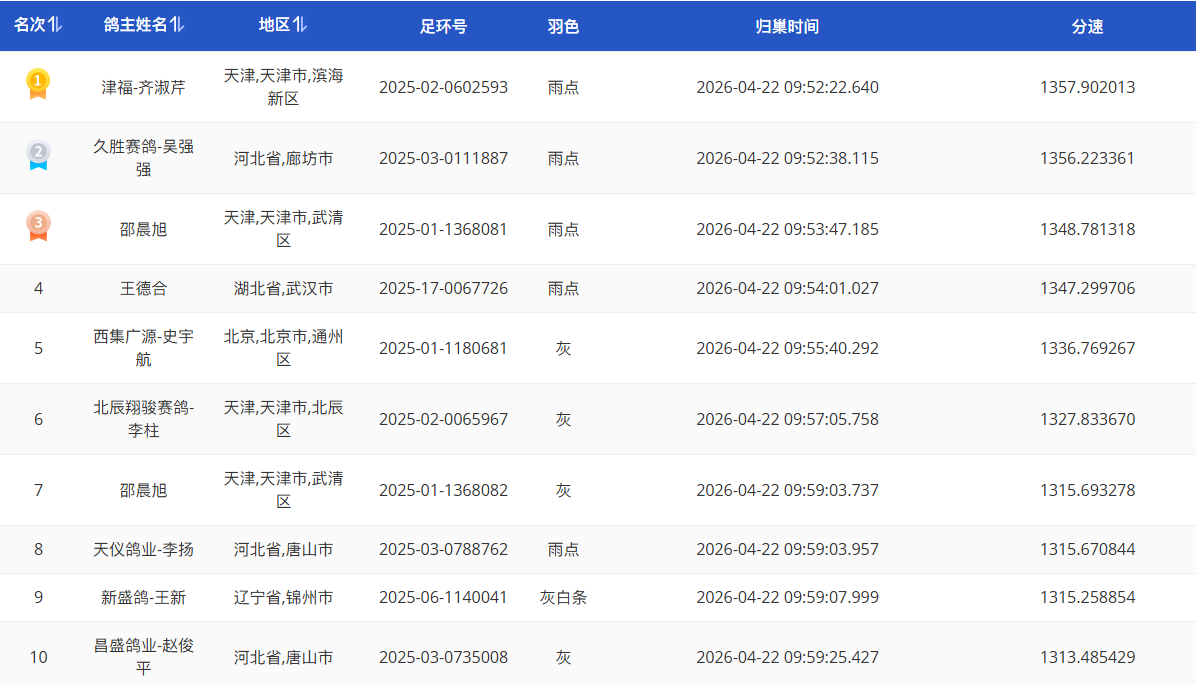Click the 羽色 column header
Viewport: 1196px width, 685px height.
click(x=563, y=27)
